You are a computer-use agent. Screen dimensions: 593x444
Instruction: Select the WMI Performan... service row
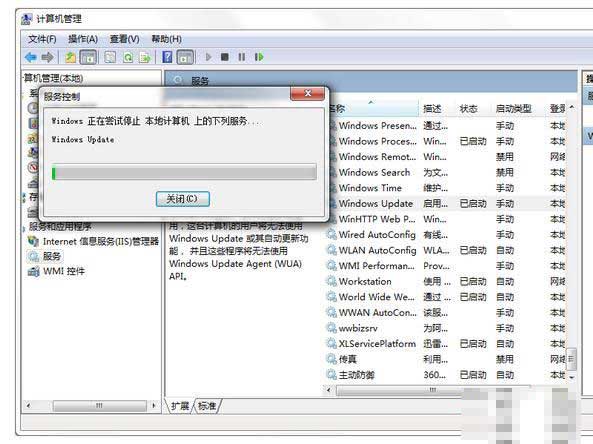tap(446, 266)
